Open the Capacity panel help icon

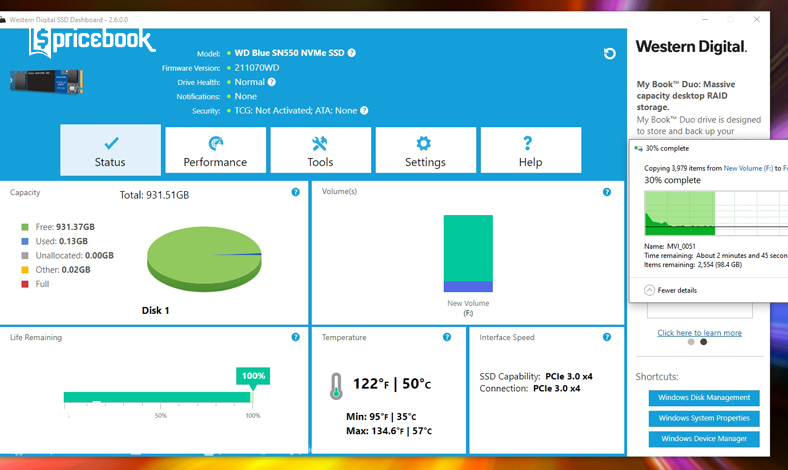tap(296, 192)
